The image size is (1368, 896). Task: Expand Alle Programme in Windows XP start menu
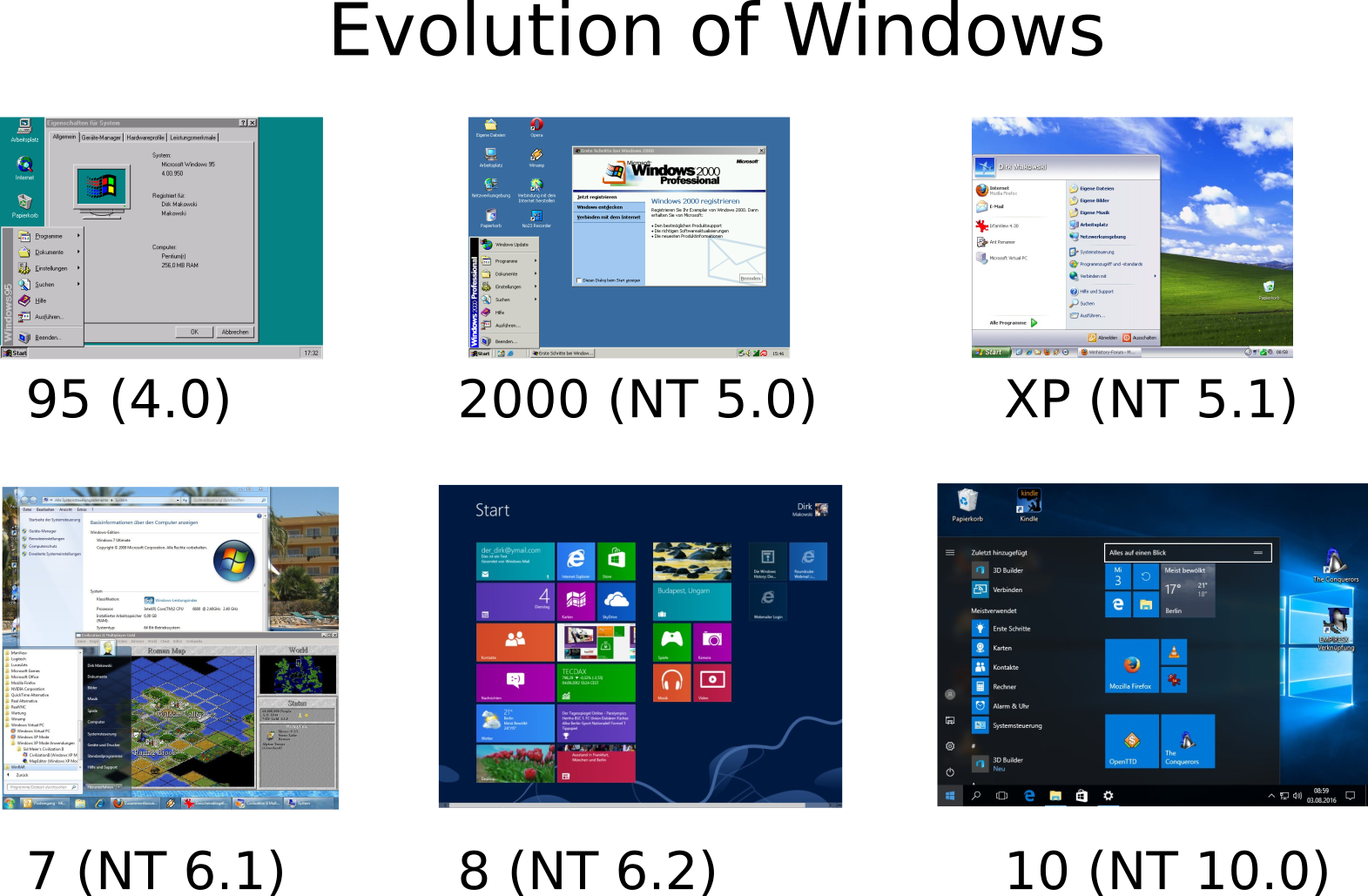pos(1014,323)
